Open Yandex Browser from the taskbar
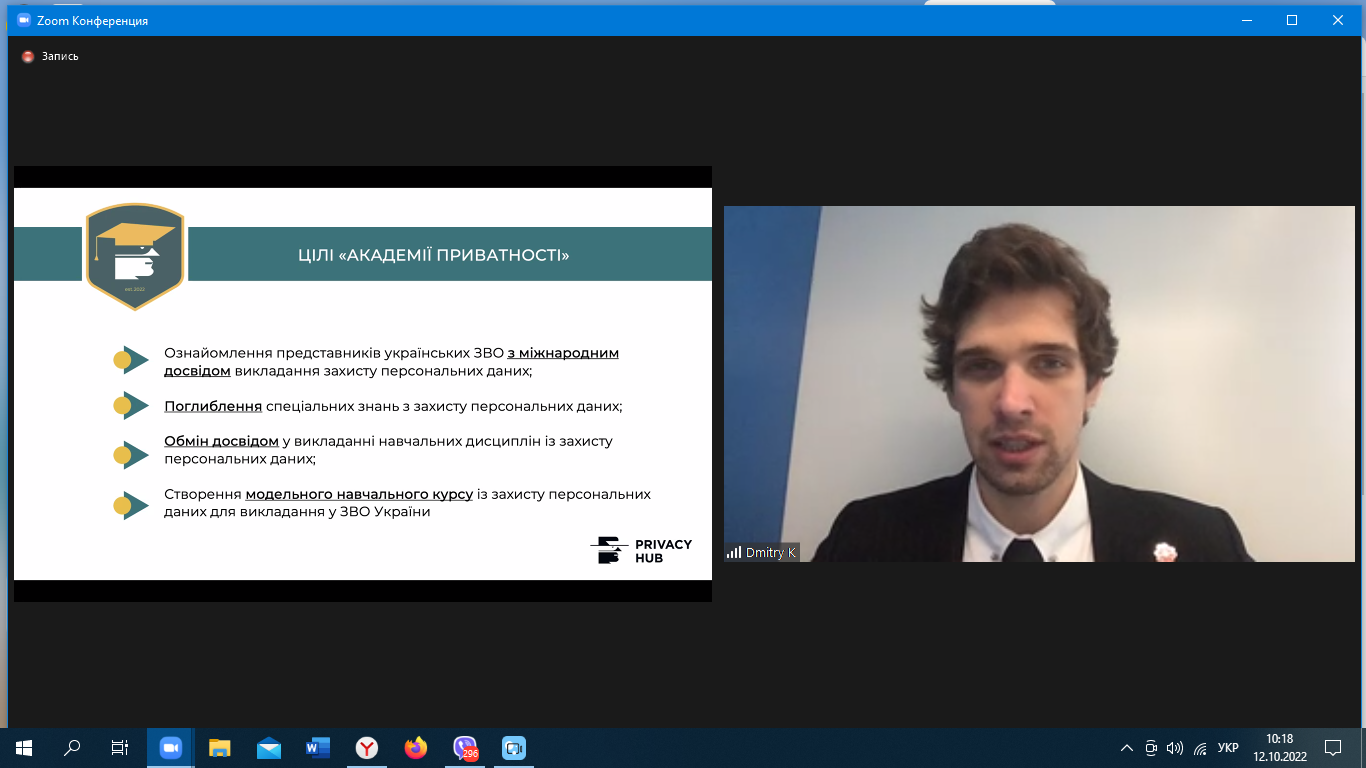The width and height of the screenshot is (1366, 768). (x=367, y=747)
